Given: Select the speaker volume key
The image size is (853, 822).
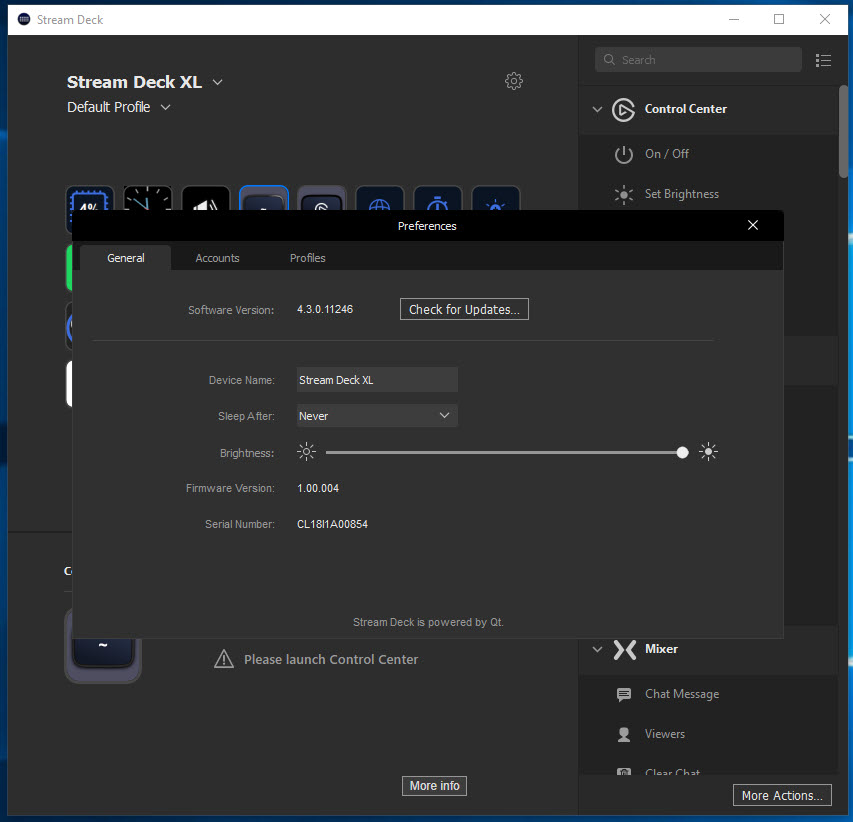Looking at the screenshot, I should [206, 198].
